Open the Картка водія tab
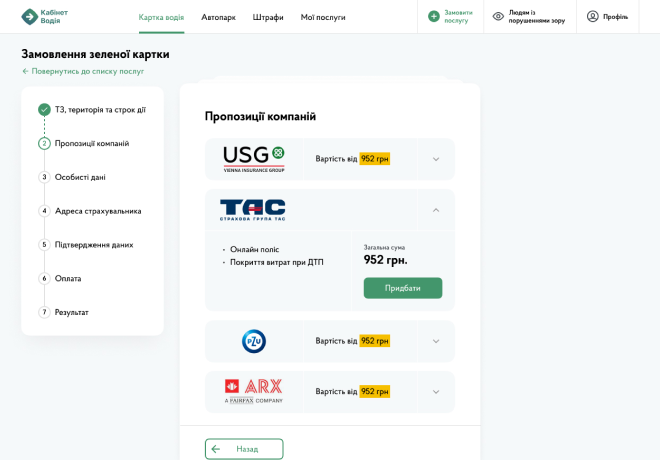 [x=161, y=17]
